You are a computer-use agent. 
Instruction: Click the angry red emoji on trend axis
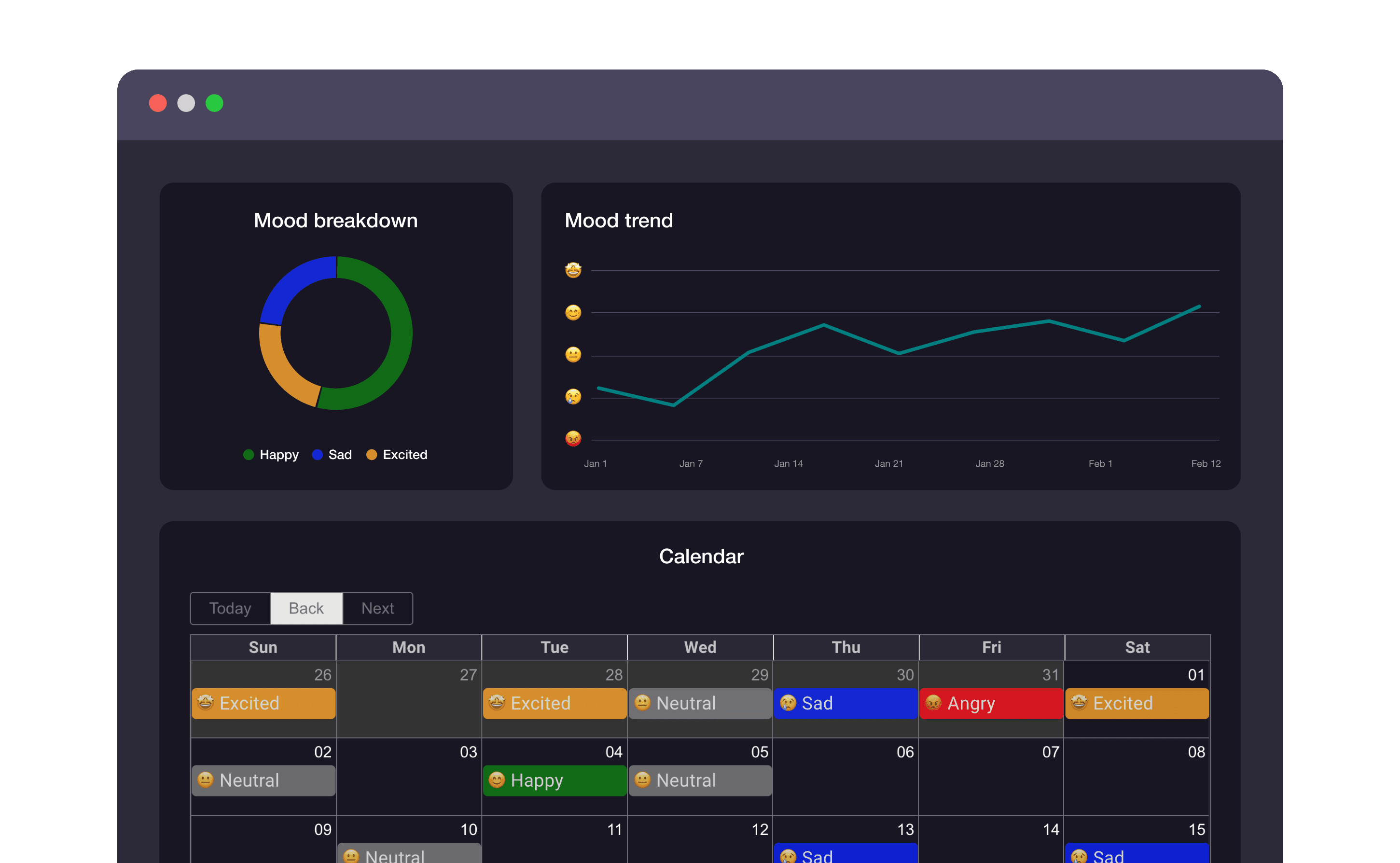573,438
